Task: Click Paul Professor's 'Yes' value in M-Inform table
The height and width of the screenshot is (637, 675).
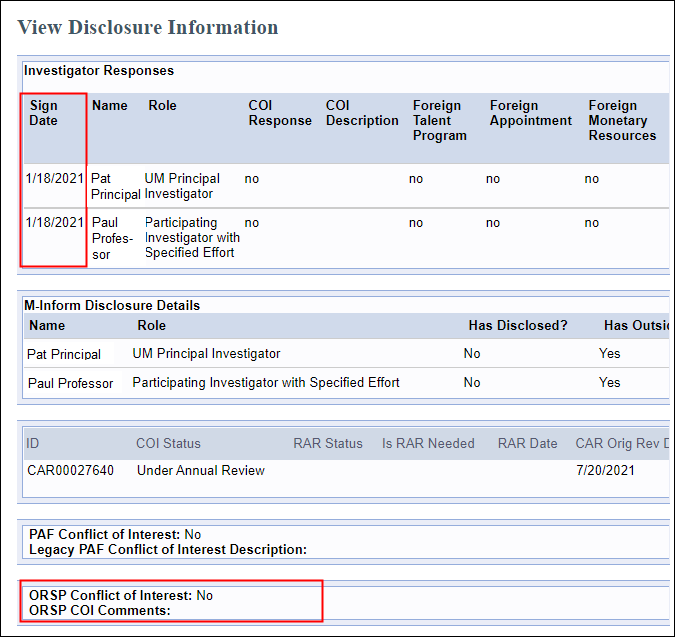Action: (x=610, y=383)
